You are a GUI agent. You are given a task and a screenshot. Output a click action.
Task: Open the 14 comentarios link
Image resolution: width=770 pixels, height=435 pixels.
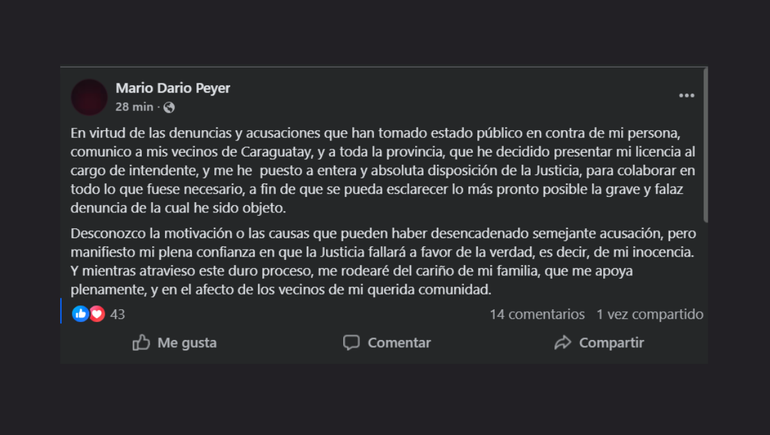point(537,314)
